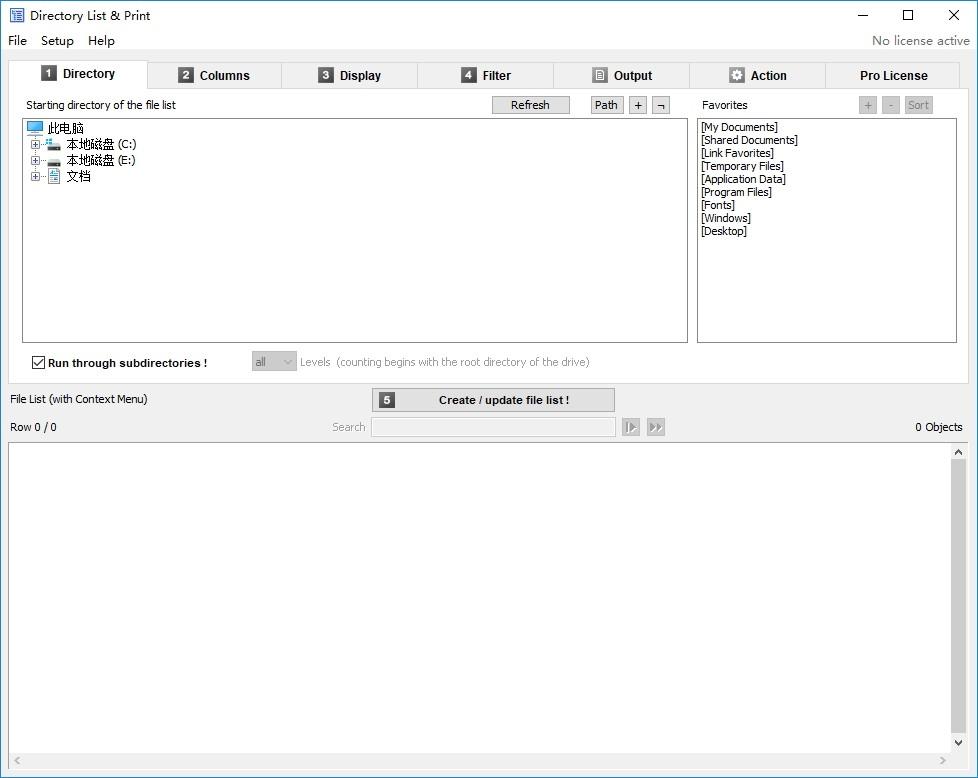Select [Desktop] favorite

[724, 231]
